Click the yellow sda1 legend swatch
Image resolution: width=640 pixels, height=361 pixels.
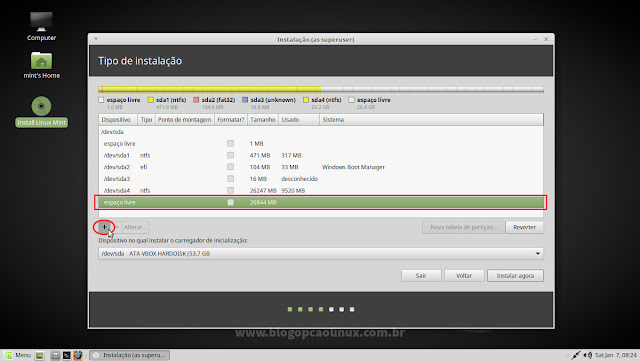pos(151,100)
